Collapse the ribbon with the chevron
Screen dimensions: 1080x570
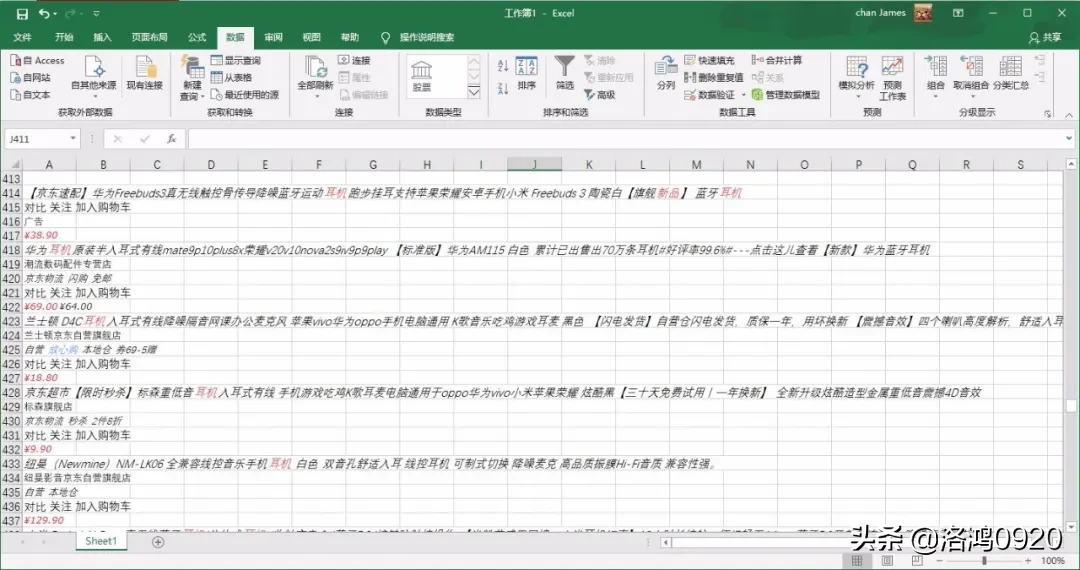[x=1068, y=114]
